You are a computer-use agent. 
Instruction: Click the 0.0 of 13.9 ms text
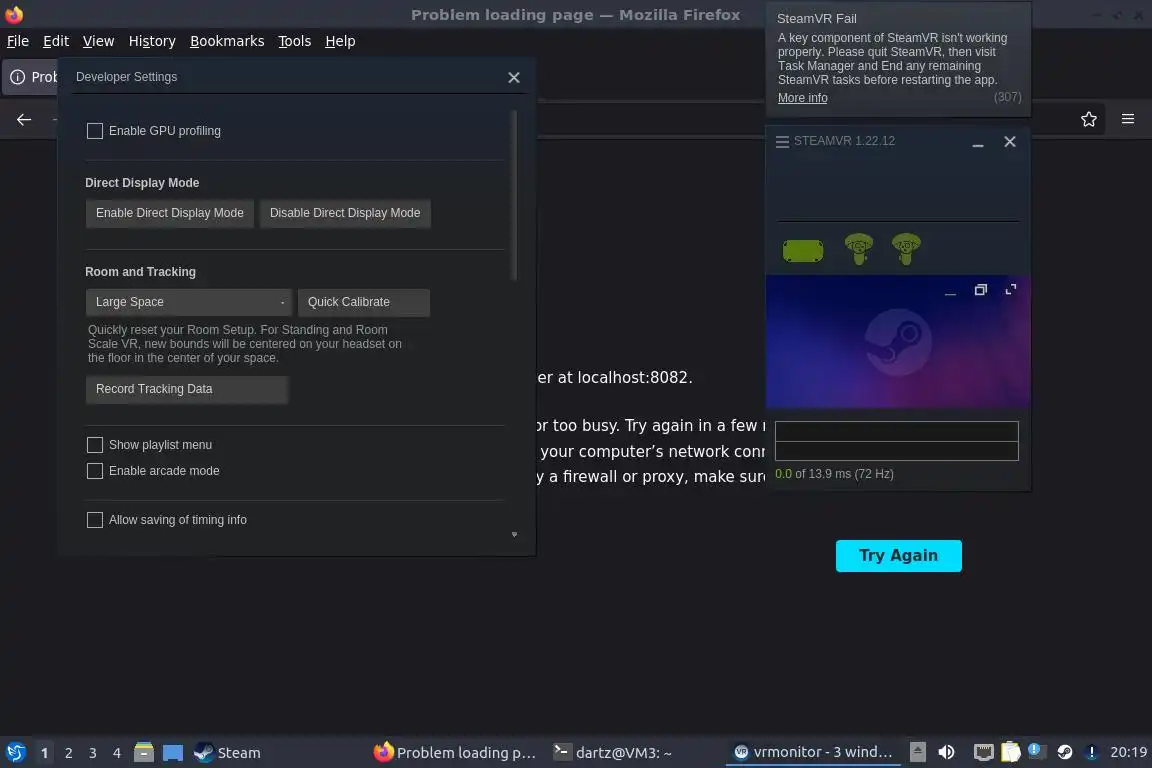[835, 474]
